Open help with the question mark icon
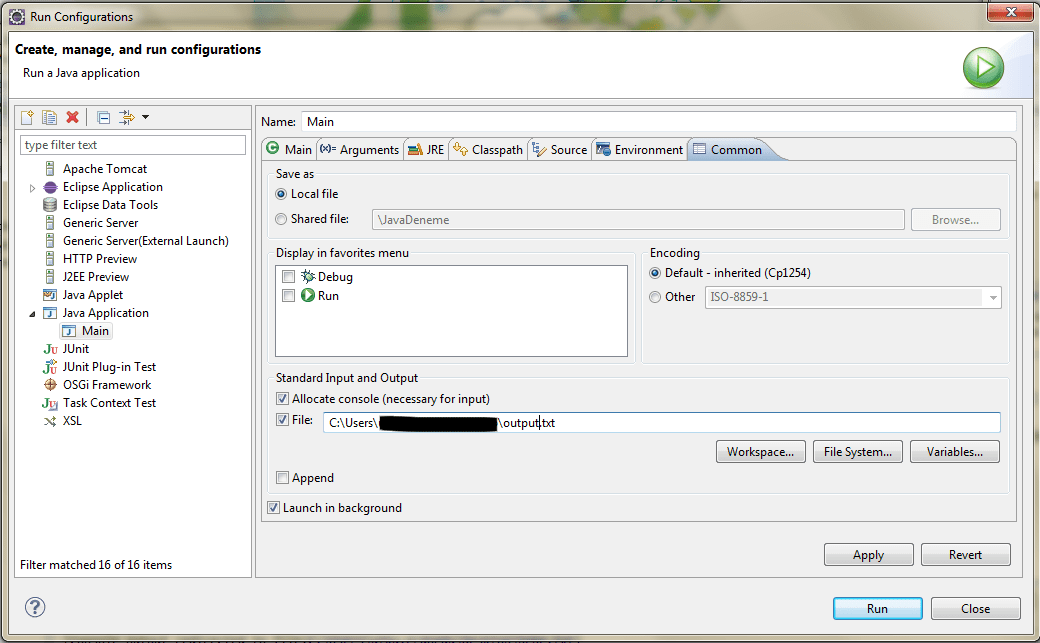 coord(35,607)
